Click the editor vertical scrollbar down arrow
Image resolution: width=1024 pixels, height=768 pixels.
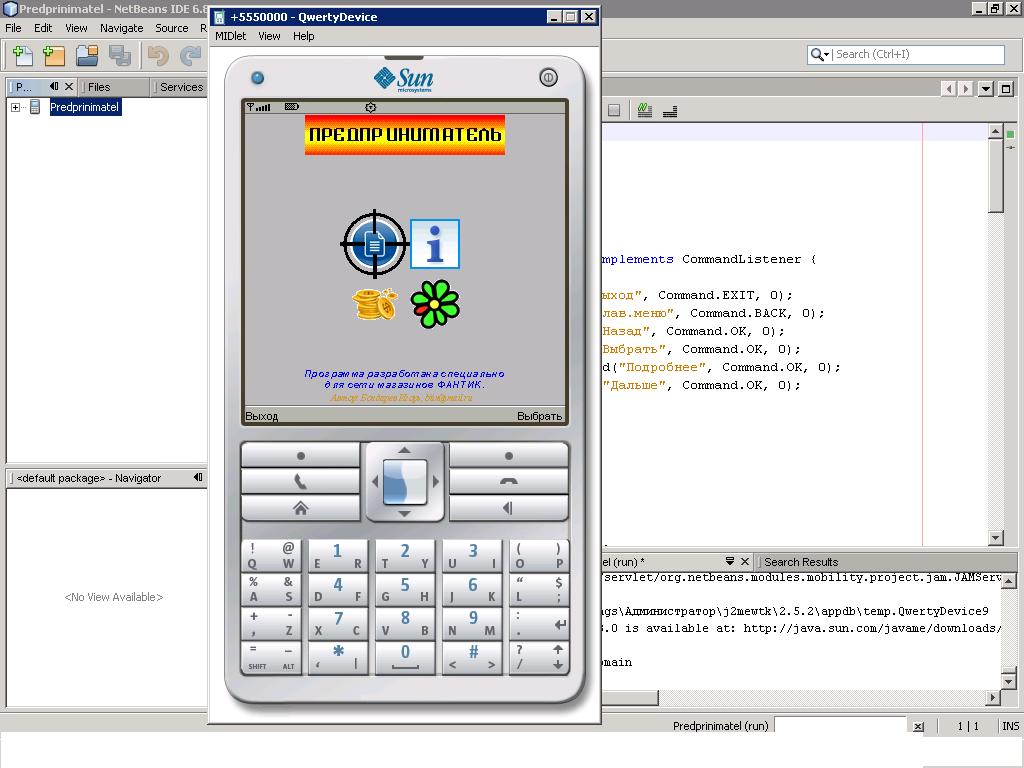[x=995, y=538]
